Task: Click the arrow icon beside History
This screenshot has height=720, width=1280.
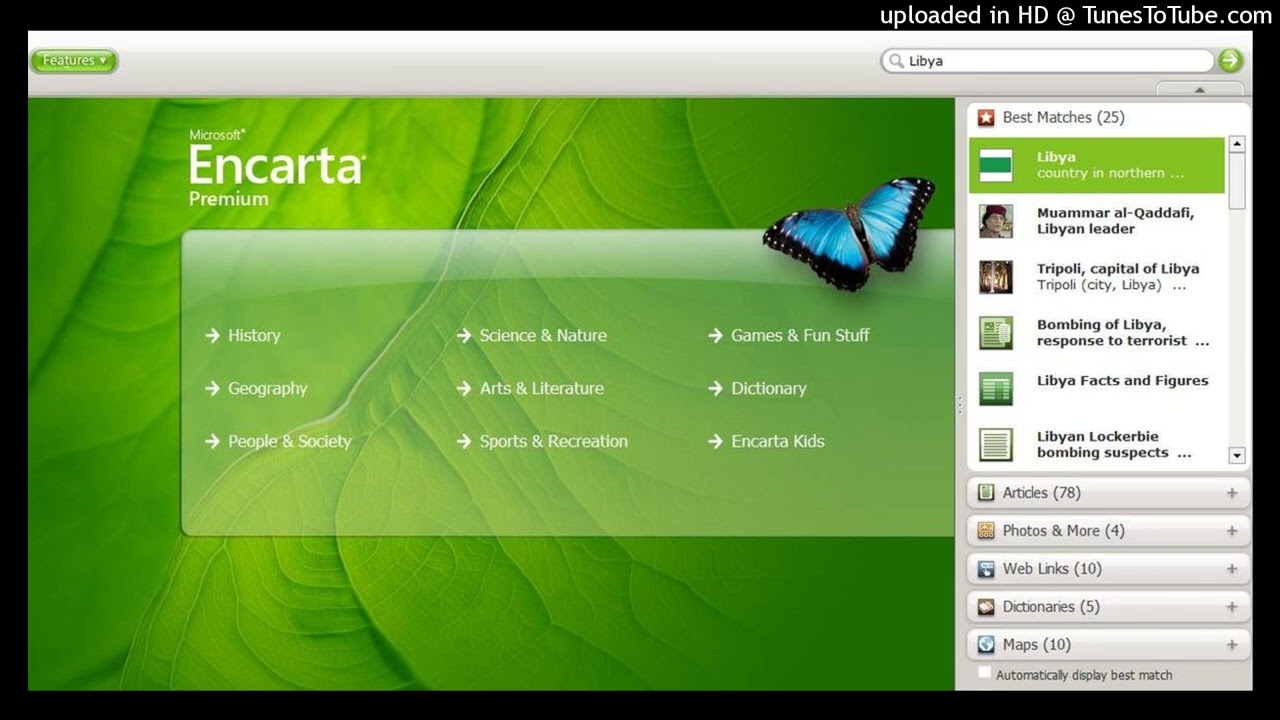Action: click(212, 336)
